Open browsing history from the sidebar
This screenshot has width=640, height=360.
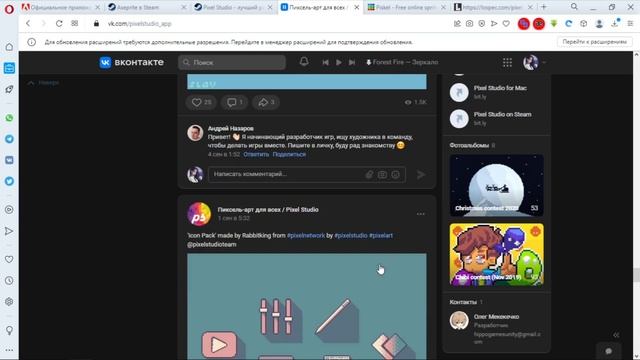9,280
